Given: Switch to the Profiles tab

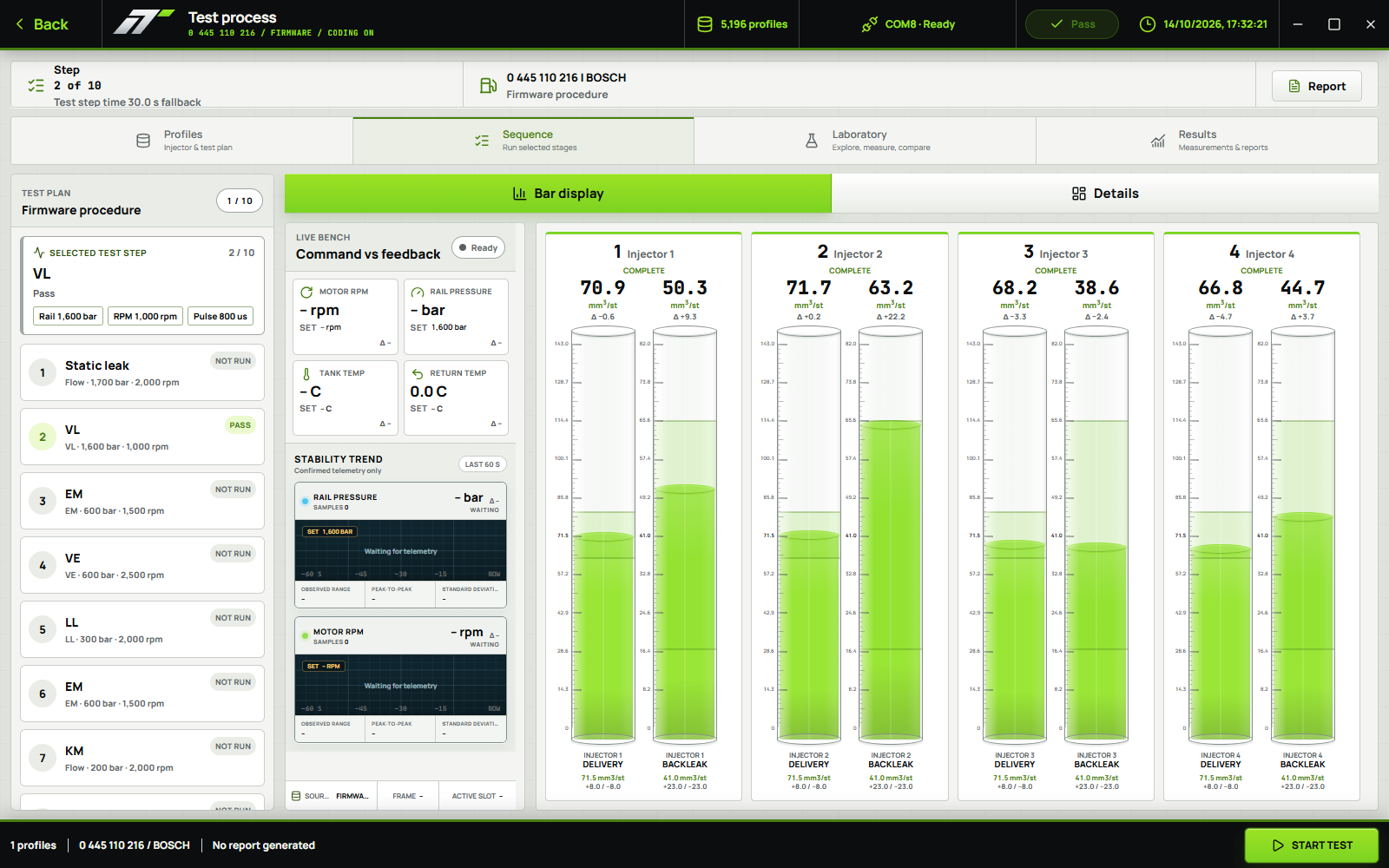Looking at the screenshot, I should point(182,141).
